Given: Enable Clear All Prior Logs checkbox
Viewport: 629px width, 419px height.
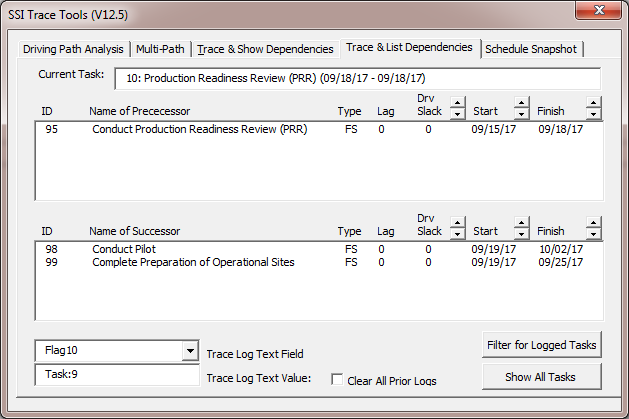Looking at the screenshot, I should pyautogui.click(x=337, y=379).
